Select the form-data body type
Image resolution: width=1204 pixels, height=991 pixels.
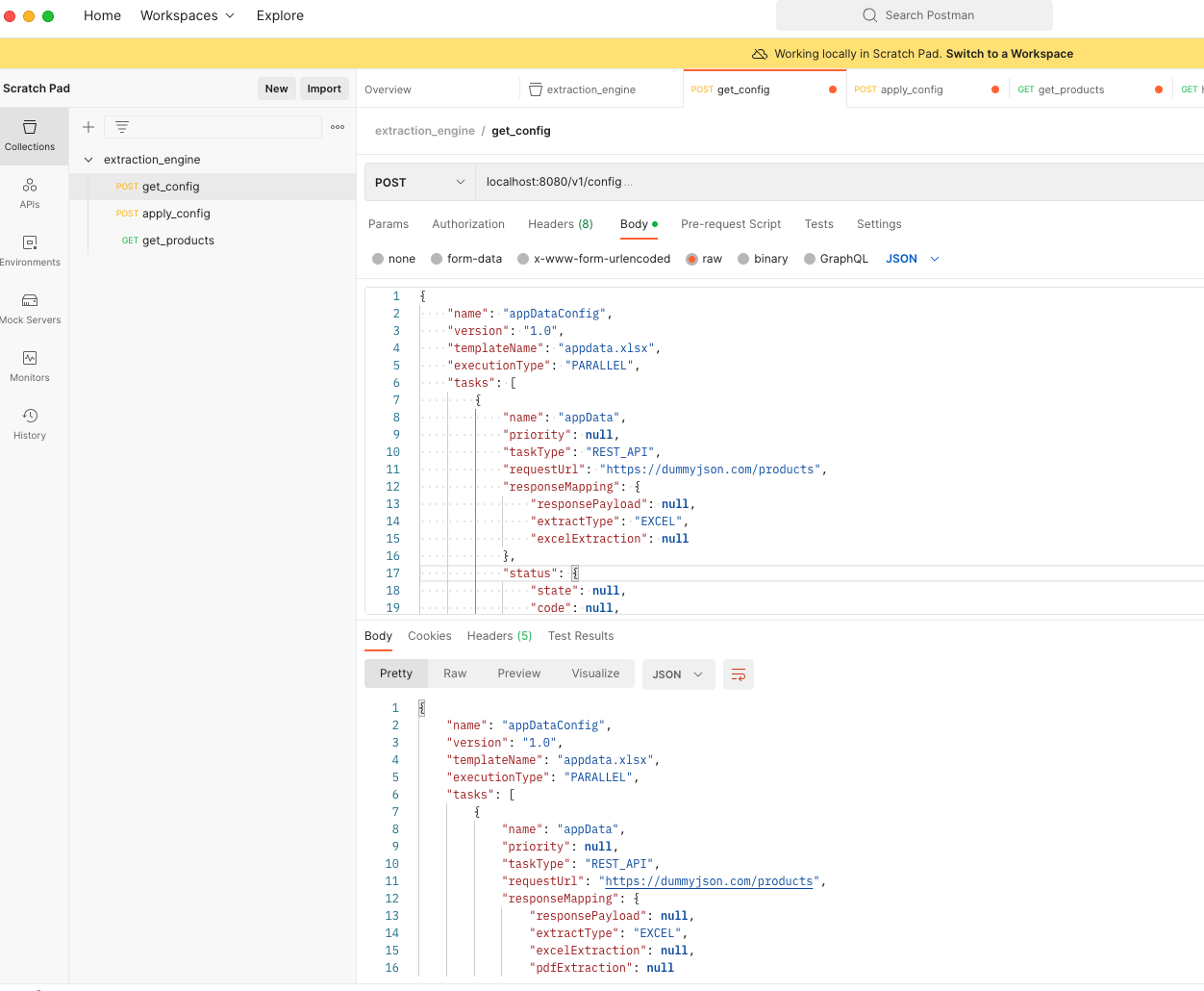437,259
